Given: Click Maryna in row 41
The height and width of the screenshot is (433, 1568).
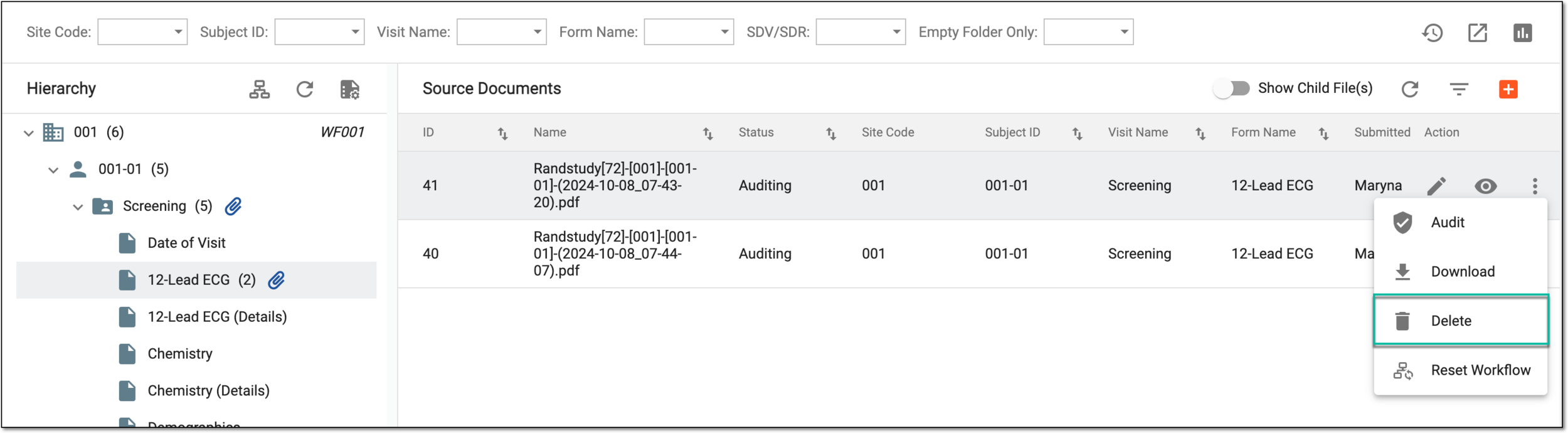Looking at the screenshot, I should point(1377,185).
